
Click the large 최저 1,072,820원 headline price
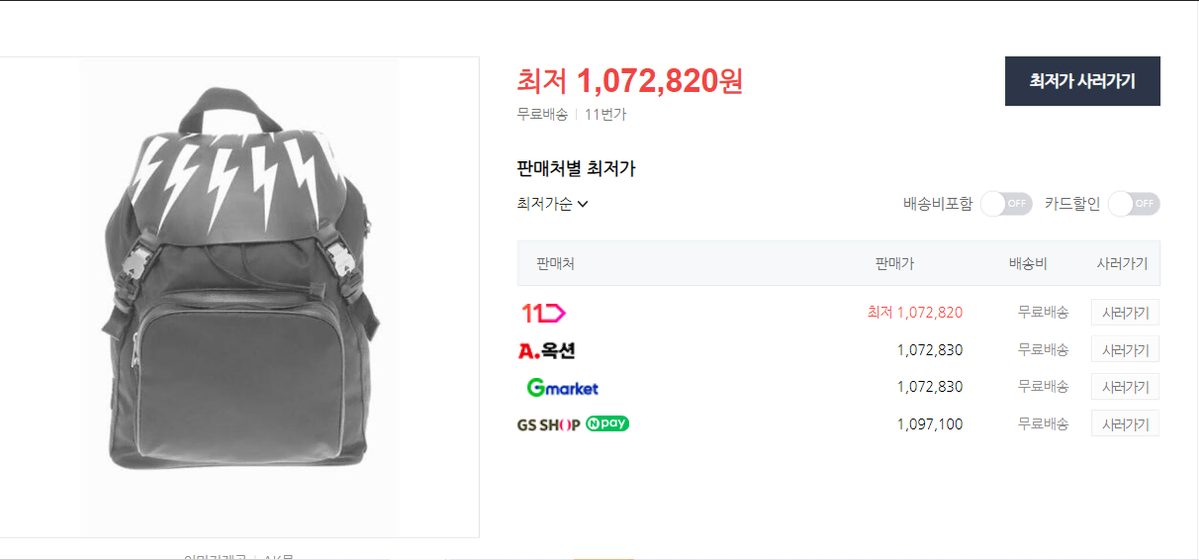click(629, 81)
